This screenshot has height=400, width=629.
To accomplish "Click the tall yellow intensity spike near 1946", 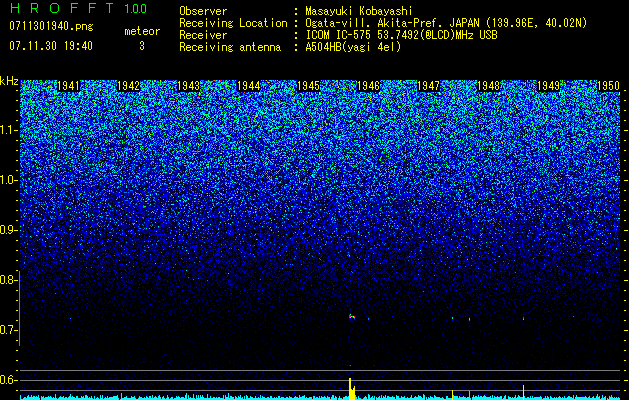I will coord(351,388).
